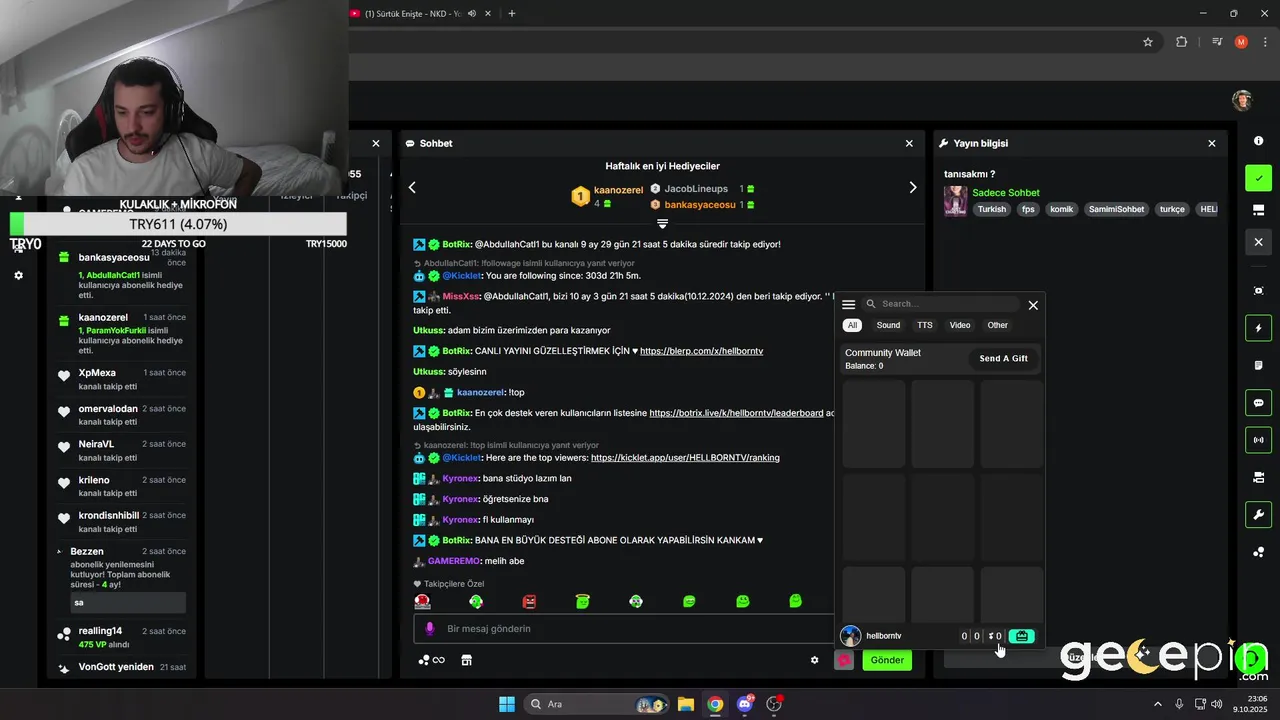The width and height of the screenshot is (1280, 720).
Task: Open the layout panels sidebar icon
Action: (x=1258, y=210)
